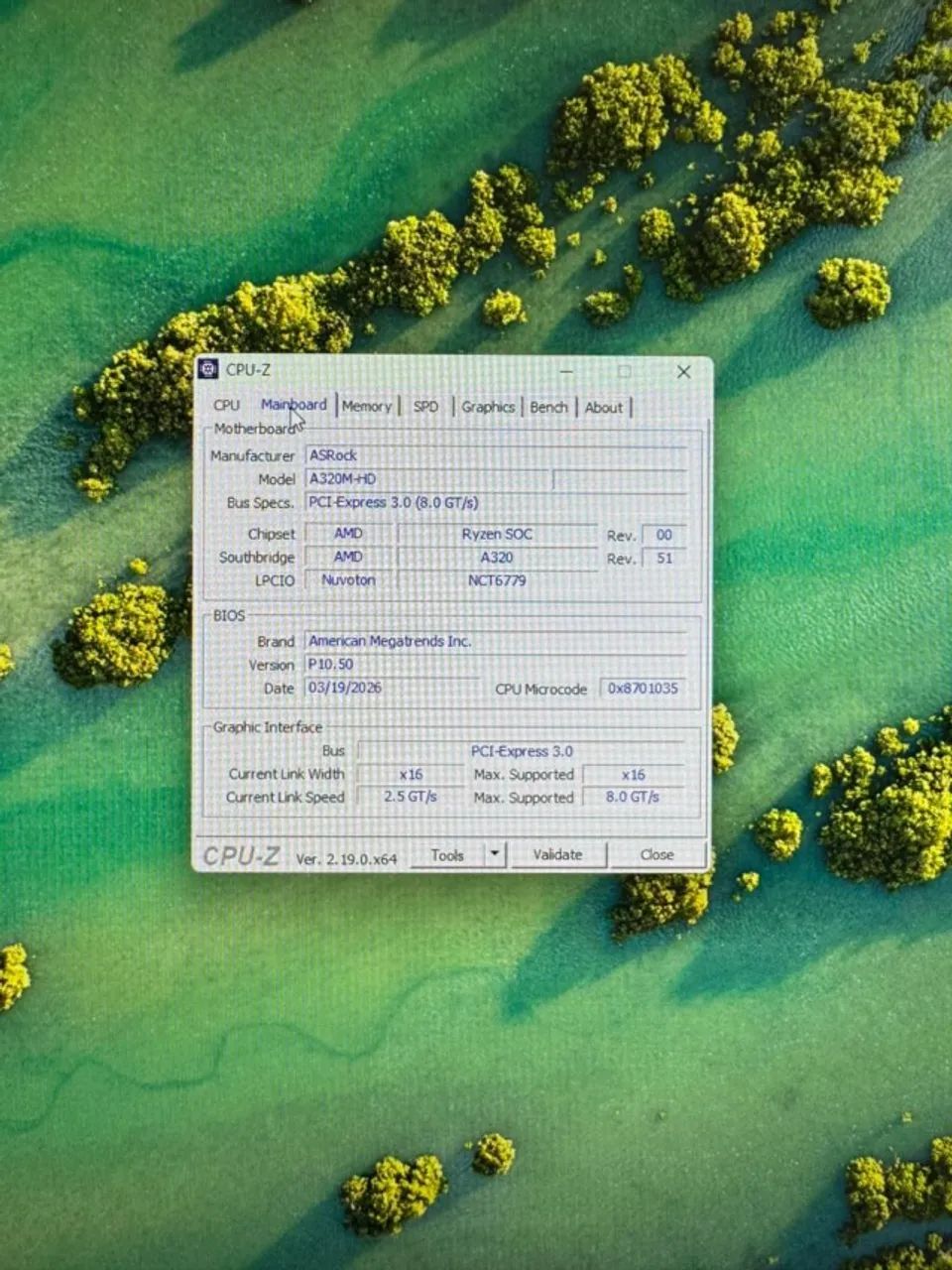952x1270 pixels.
Task: Click the Max. Supported link width x16
Action: coord(634,775)
